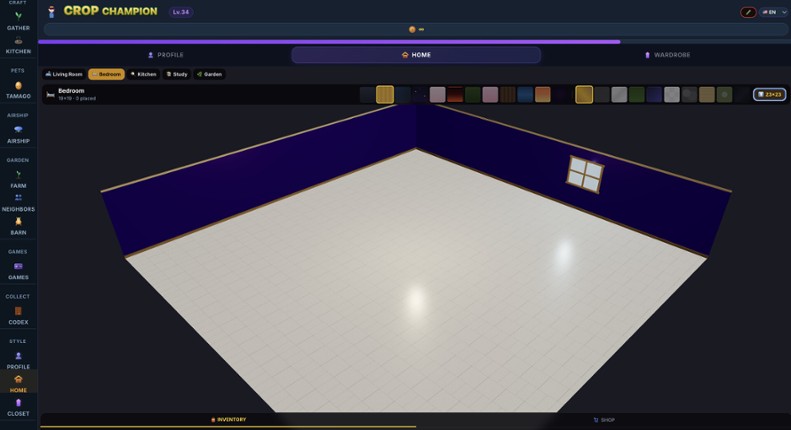The image size is (791, 430).
Task: Open the Tamago pet egg icon
Action: [18, 90]
